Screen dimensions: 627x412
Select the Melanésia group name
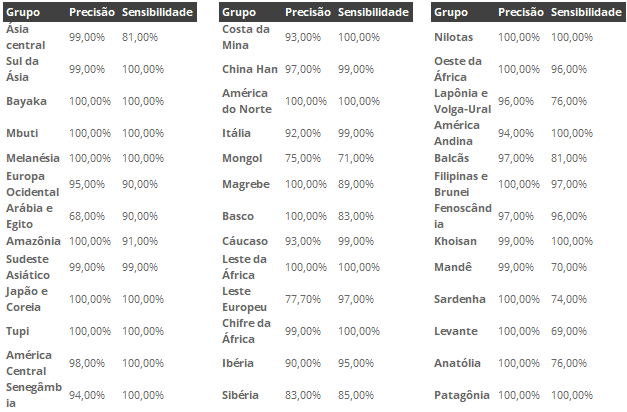pos(33,158)
